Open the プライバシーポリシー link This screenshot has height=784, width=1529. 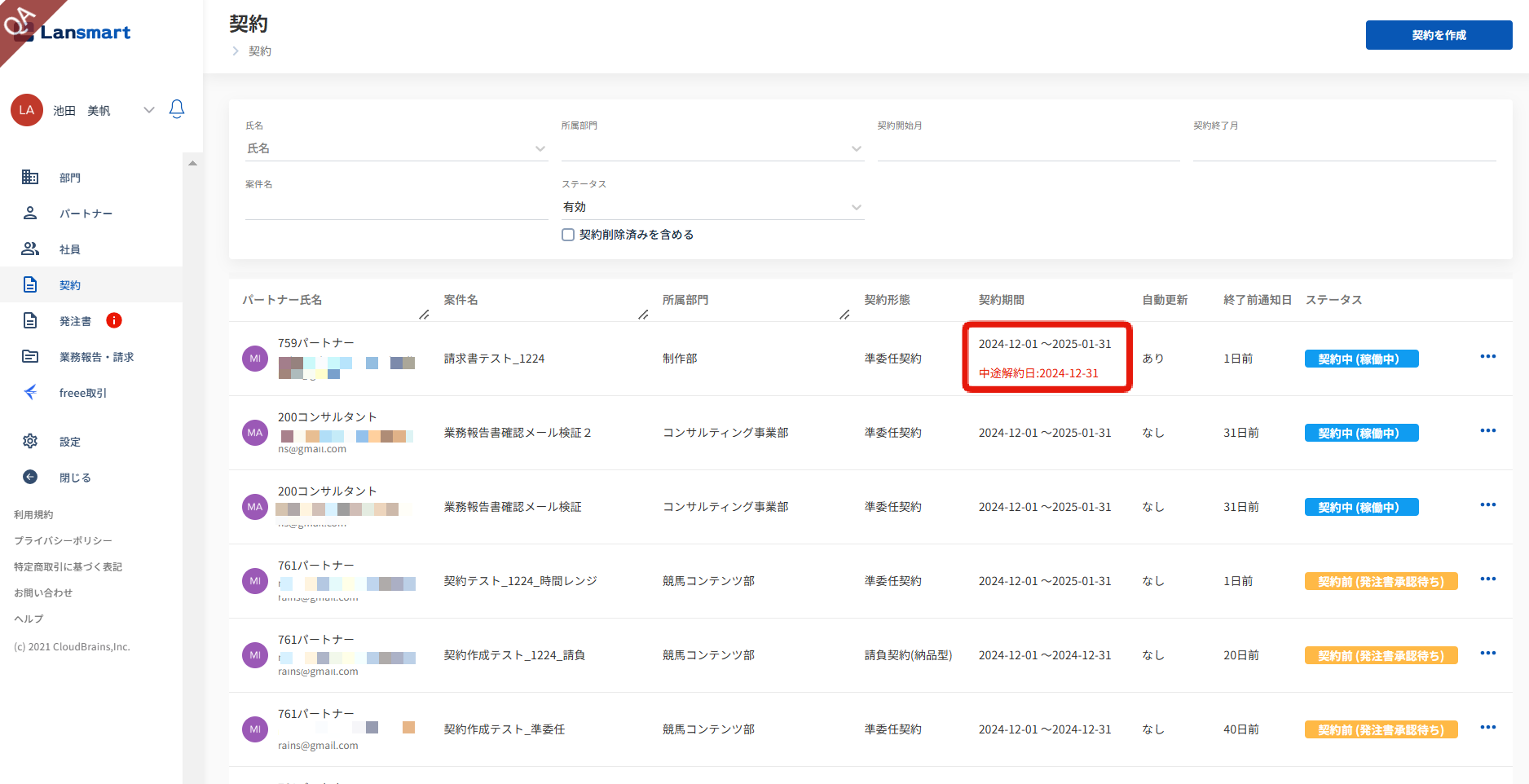63,540
